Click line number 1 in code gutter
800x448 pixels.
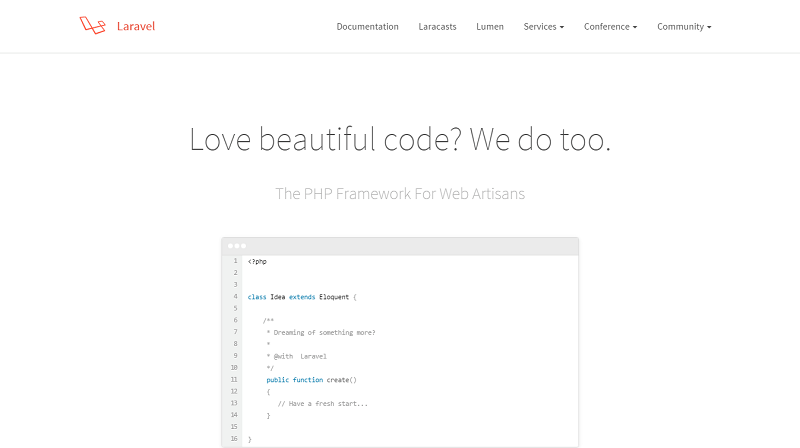tap(235, 261)
